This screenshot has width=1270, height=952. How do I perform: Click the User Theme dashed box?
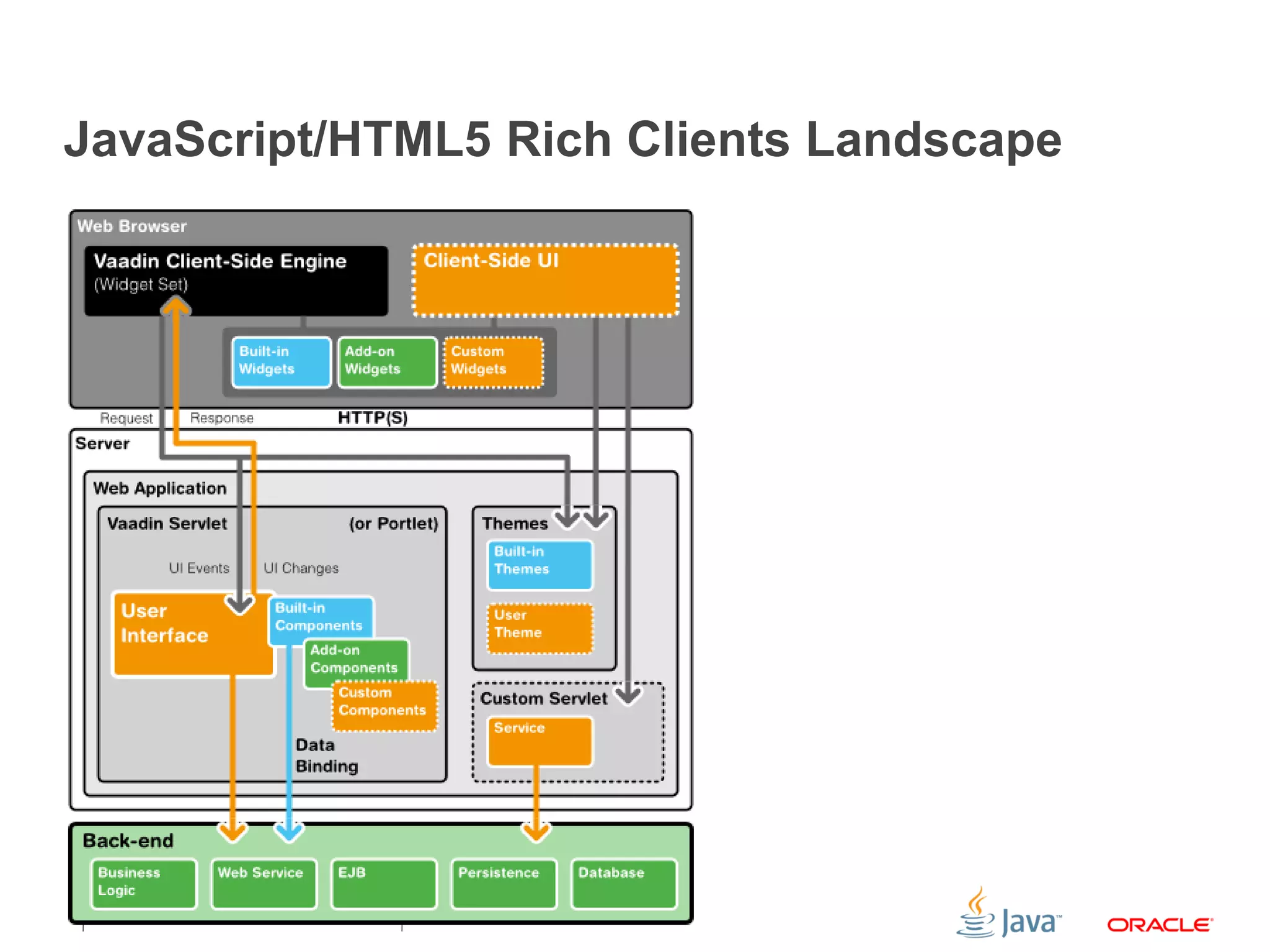pos(540,628)
